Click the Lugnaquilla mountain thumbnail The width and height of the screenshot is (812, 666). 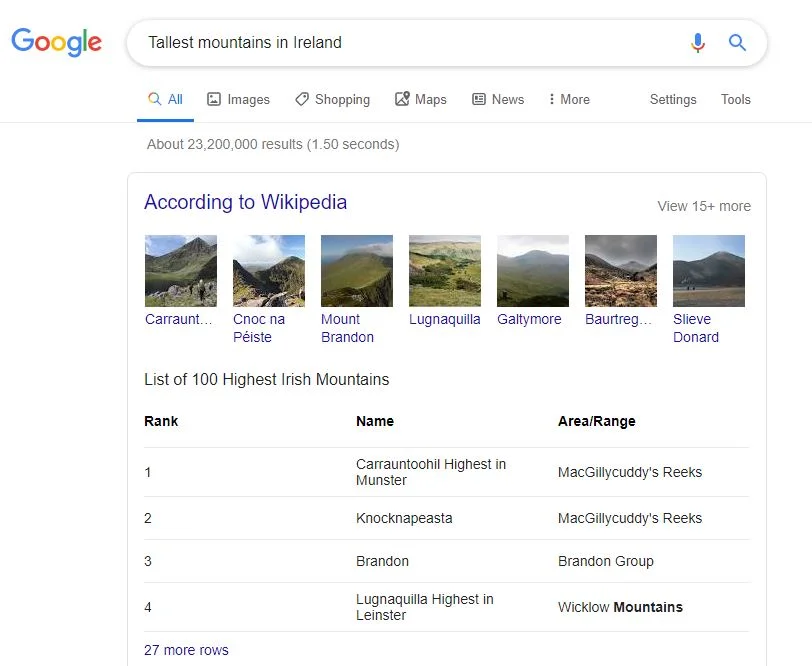pos(444,270)
